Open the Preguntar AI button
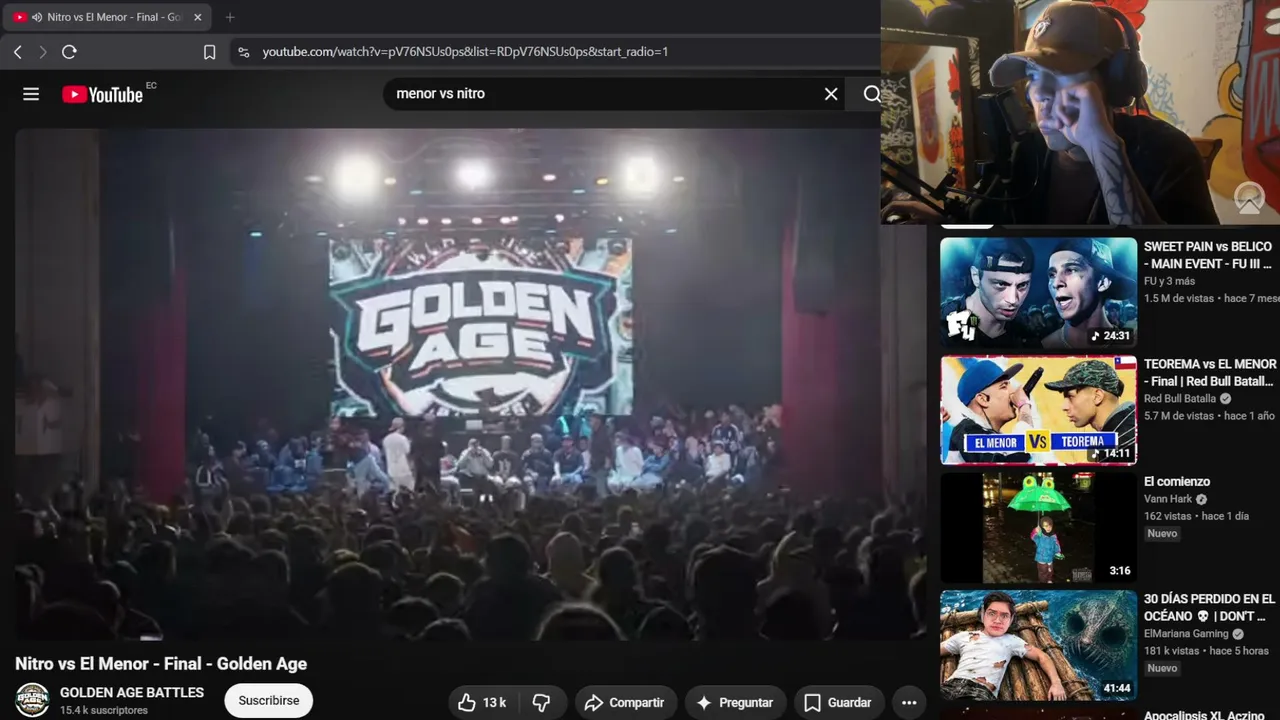This screenshot has width=1280, height=720. (735, 702)
